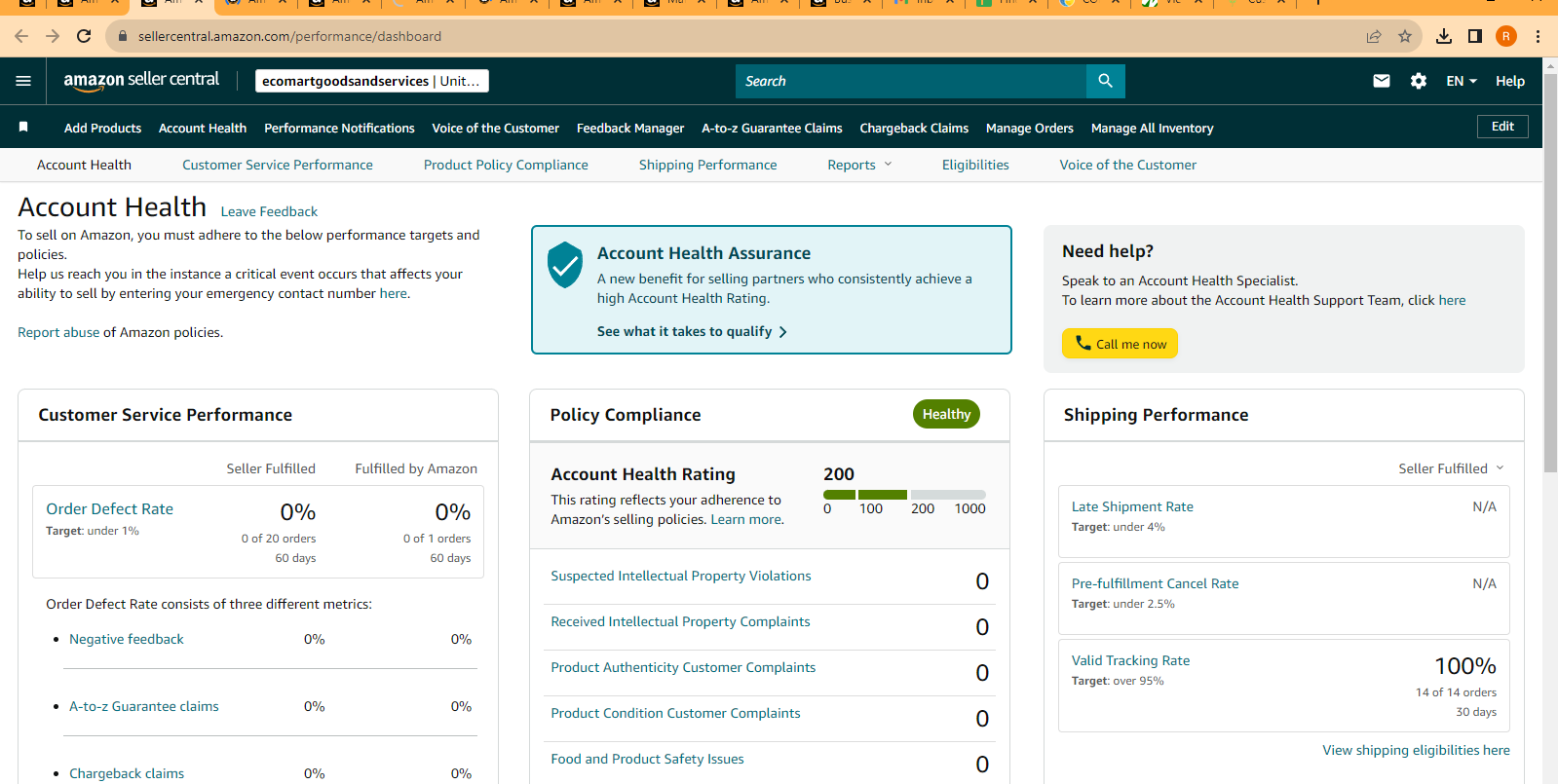The height and width of the screenshot is (784, 1558).
Task: Open the Eligibilities tab
Action: [x=975, y=165]
